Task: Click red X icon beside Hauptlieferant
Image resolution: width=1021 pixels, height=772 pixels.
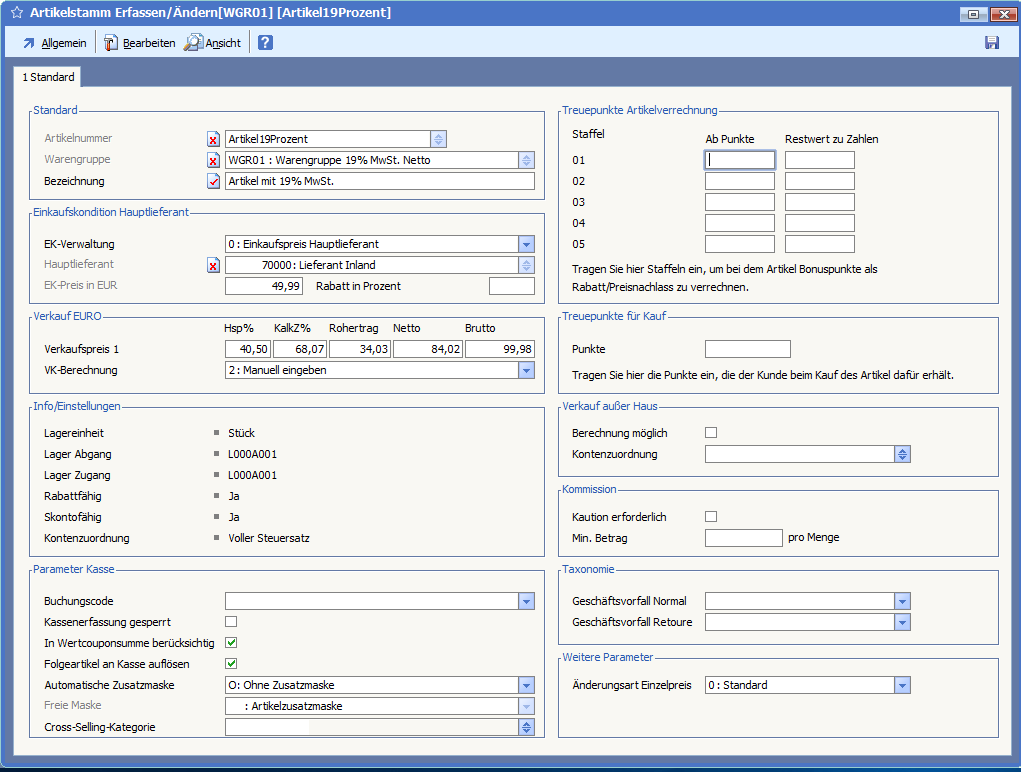Action: 213,265
